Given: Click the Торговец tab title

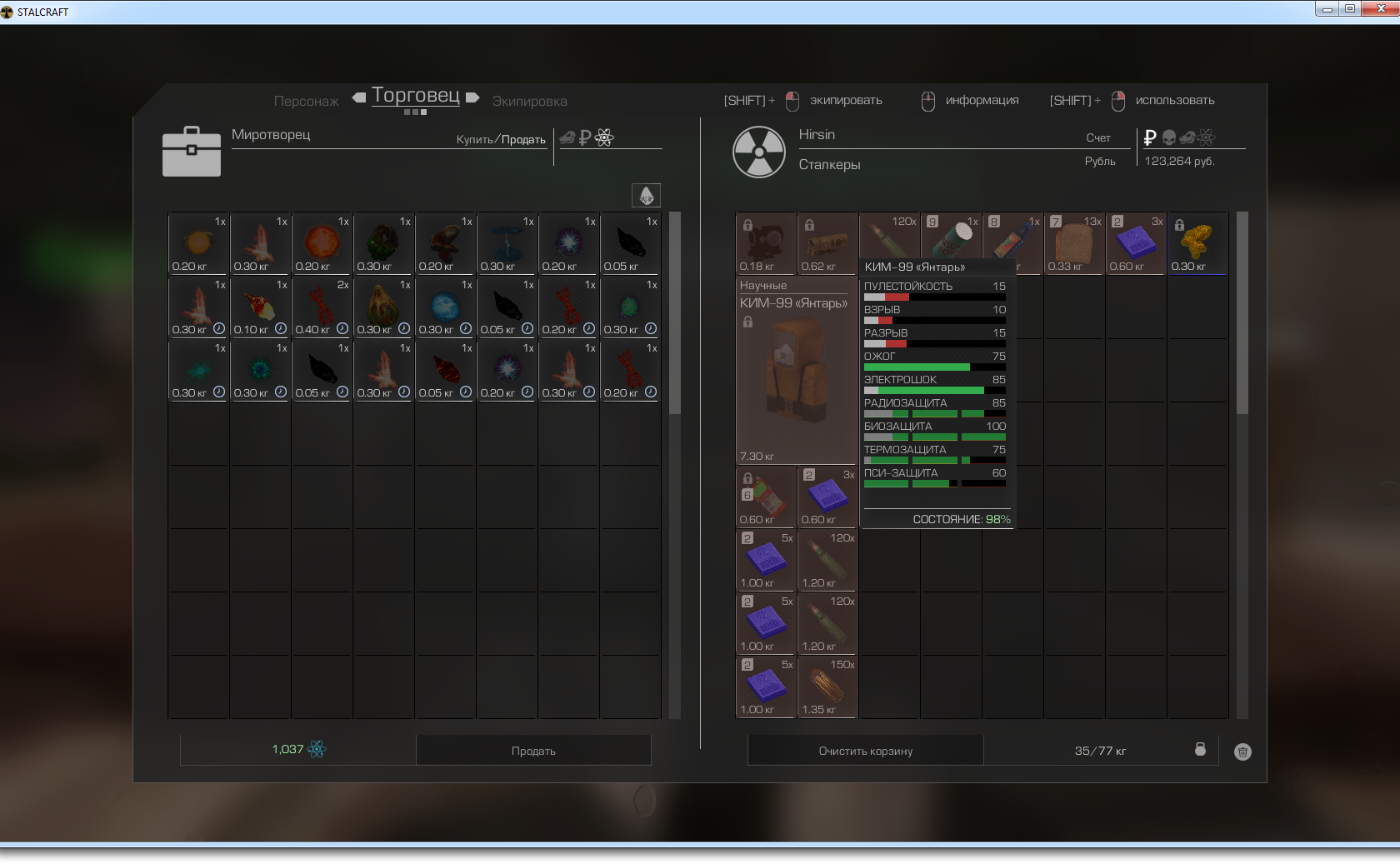Looking at the screenshot, I should 416,95.
